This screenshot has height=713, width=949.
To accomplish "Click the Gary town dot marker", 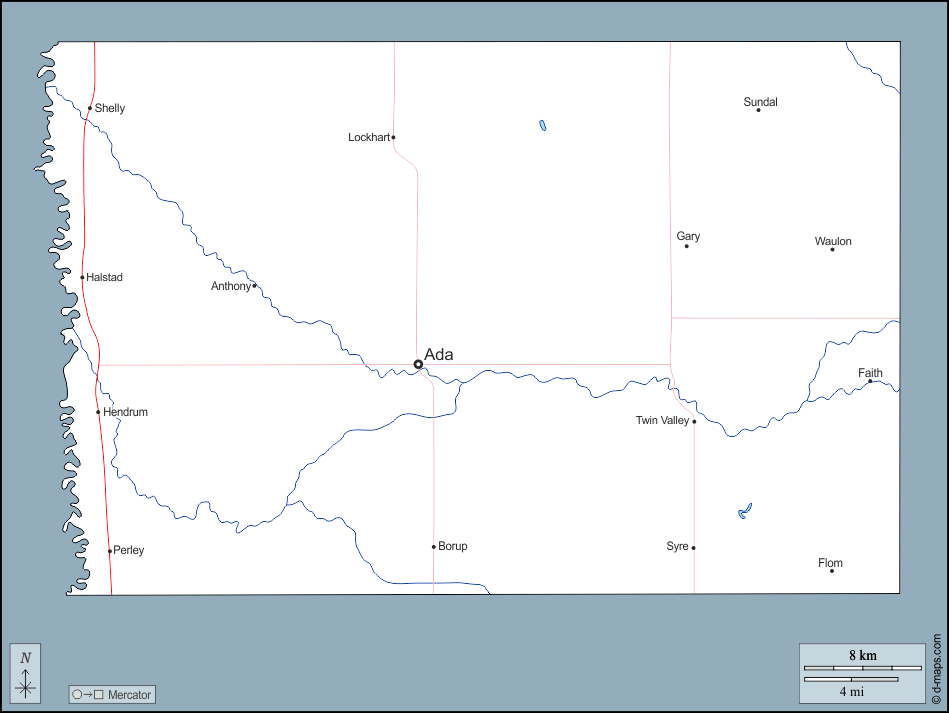I will pos(687,246).
